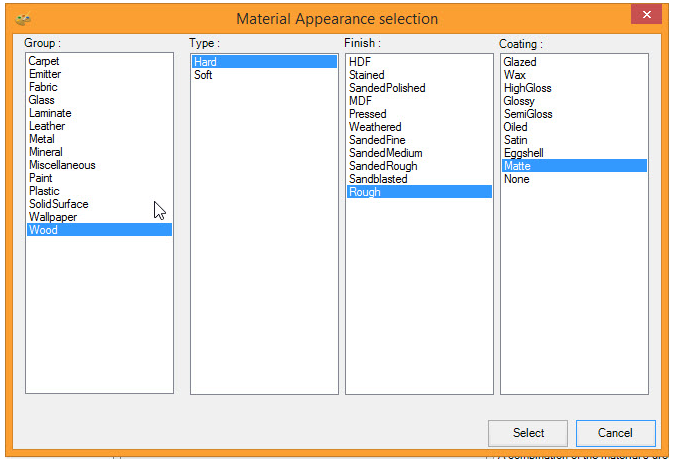Pick the Satin coating option
Image resolution: width=675 pixels, height=460 pixels.
point(515,140)
